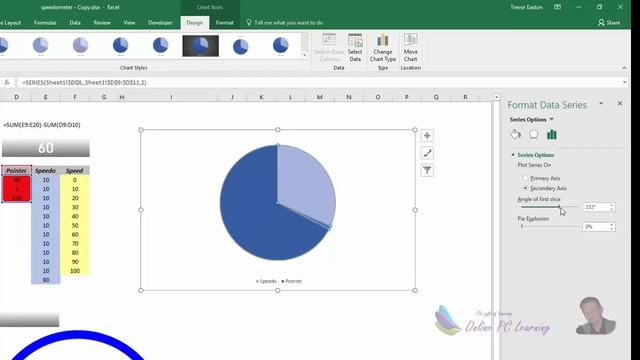The image size is (640, 360).
Task: Open the Series Options dropdown arrow
Action: pos(551,120)
